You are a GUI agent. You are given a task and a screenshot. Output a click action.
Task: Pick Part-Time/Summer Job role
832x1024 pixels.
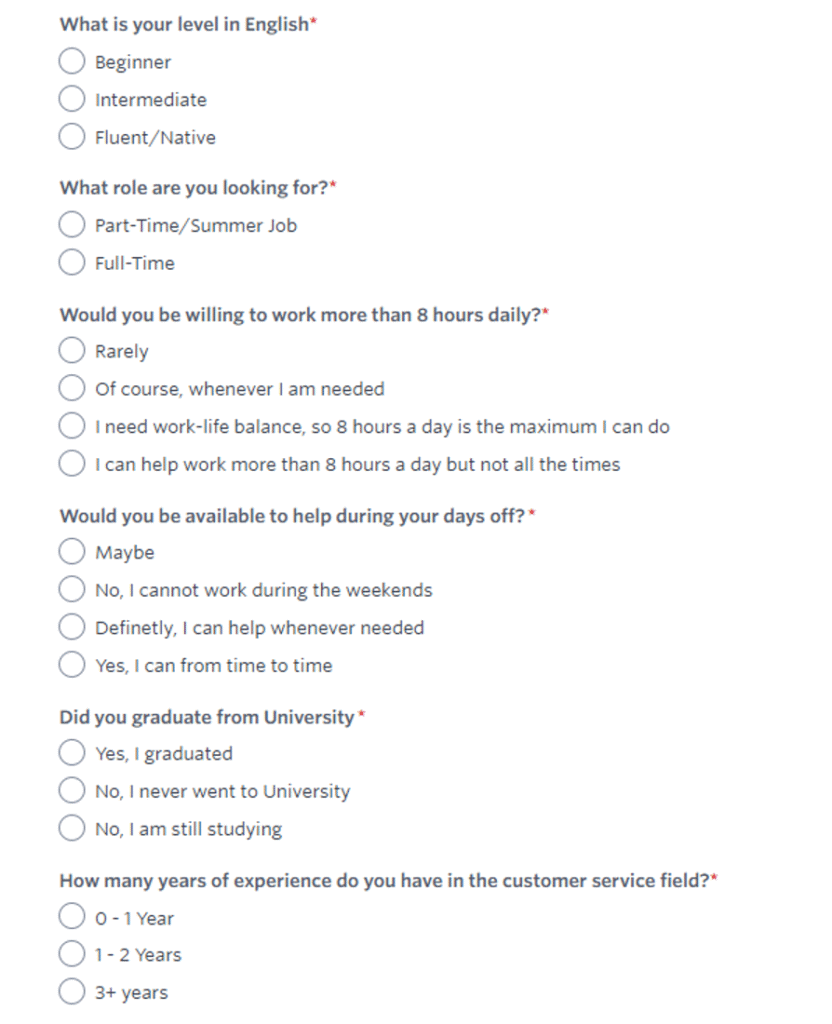(x=72, y=225)
